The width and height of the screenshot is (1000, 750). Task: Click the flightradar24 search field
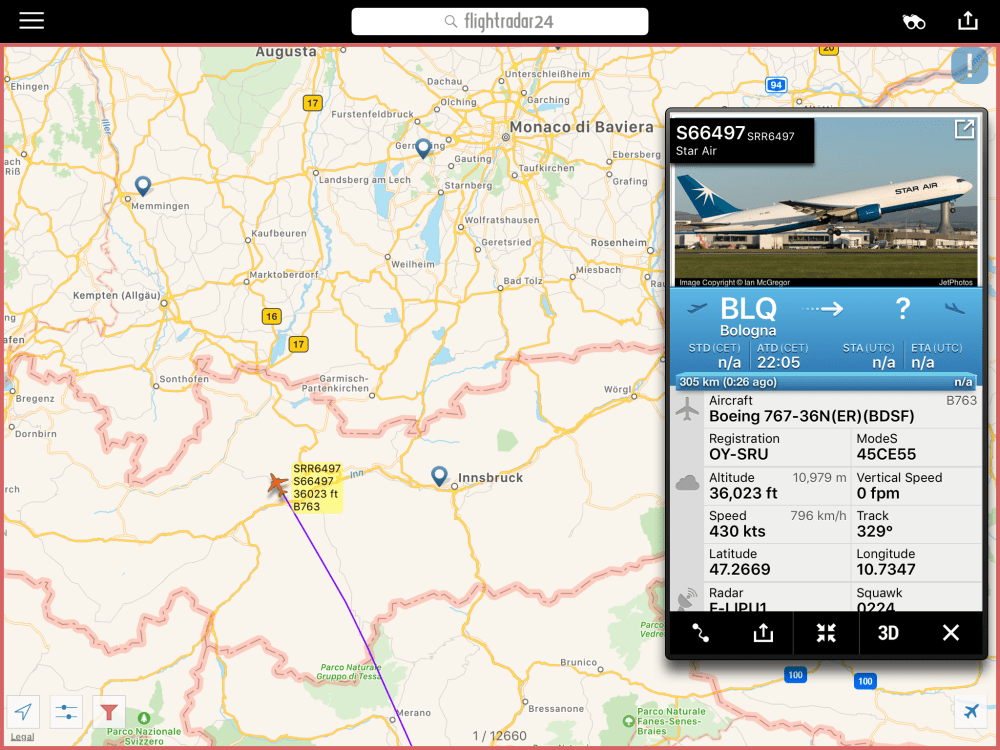click(x=499, y=22)
